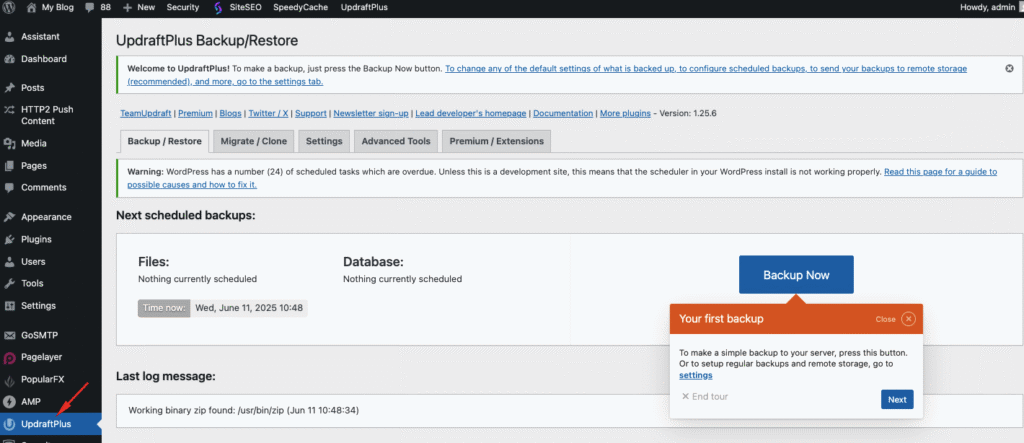Click the New item in admin bar
The image size is (1024, 443).
(139, 7)
